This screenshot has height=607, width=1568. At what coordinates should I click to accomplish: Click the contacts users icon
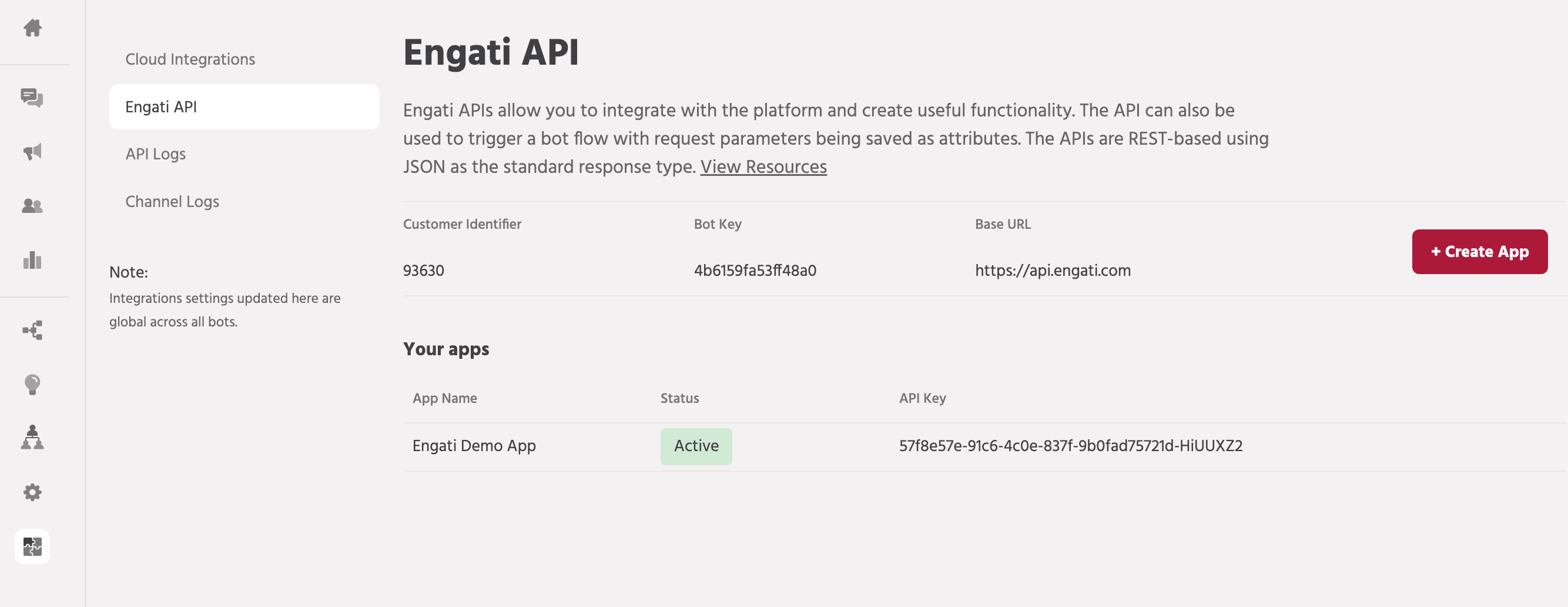[x=32, y=205]
